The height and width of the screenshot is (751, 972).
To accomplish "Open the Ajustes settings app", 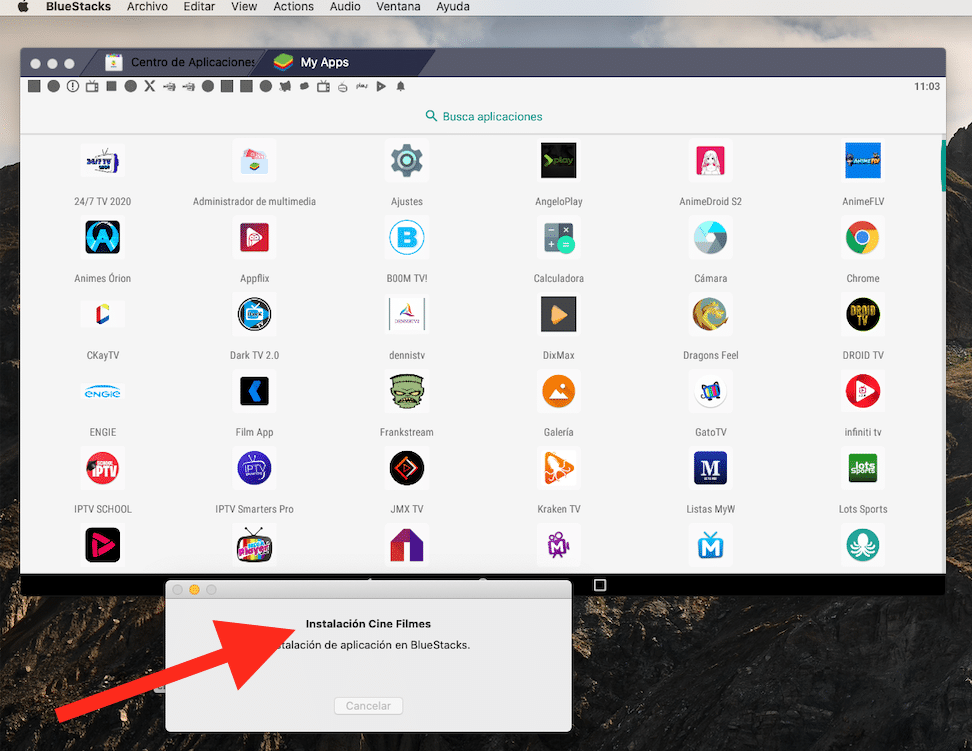I will tap(406, 161).
